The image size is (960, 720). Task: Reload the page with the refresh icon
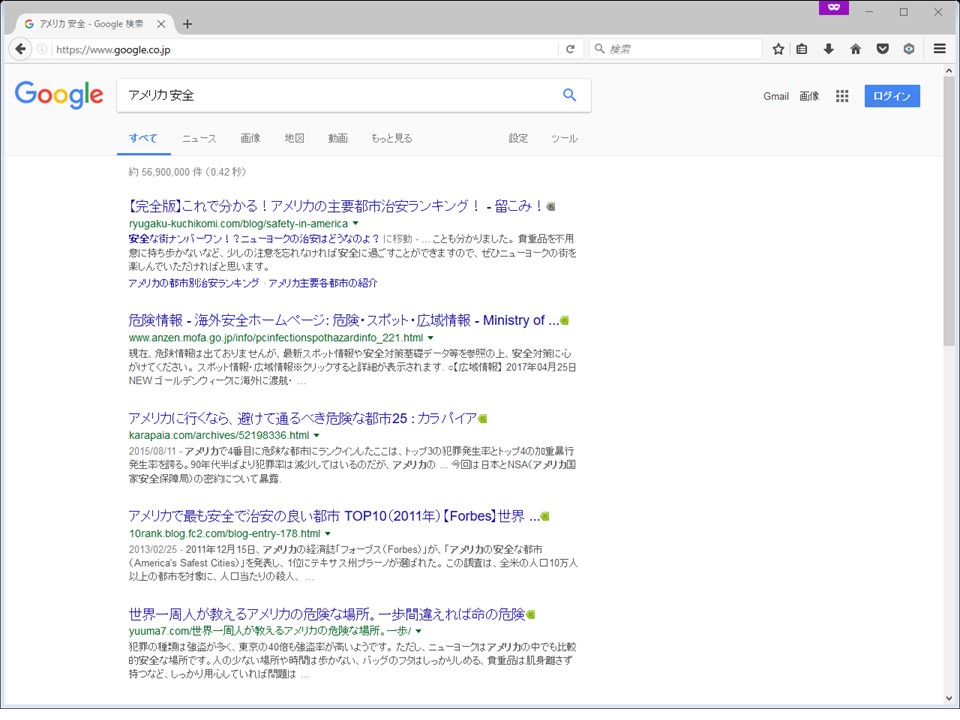coord(570,49)
